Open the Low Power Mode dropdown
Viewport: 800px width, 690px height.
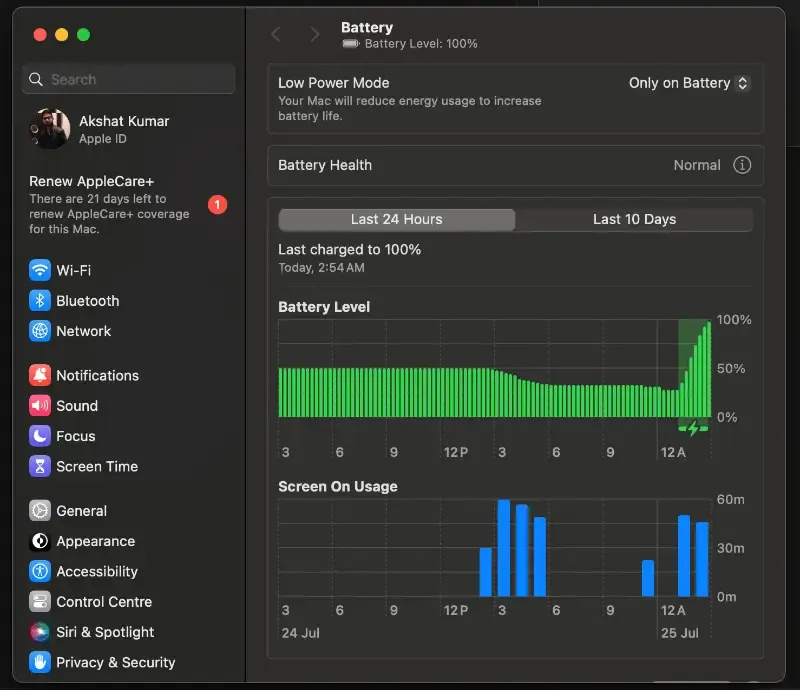pos(689,83)
